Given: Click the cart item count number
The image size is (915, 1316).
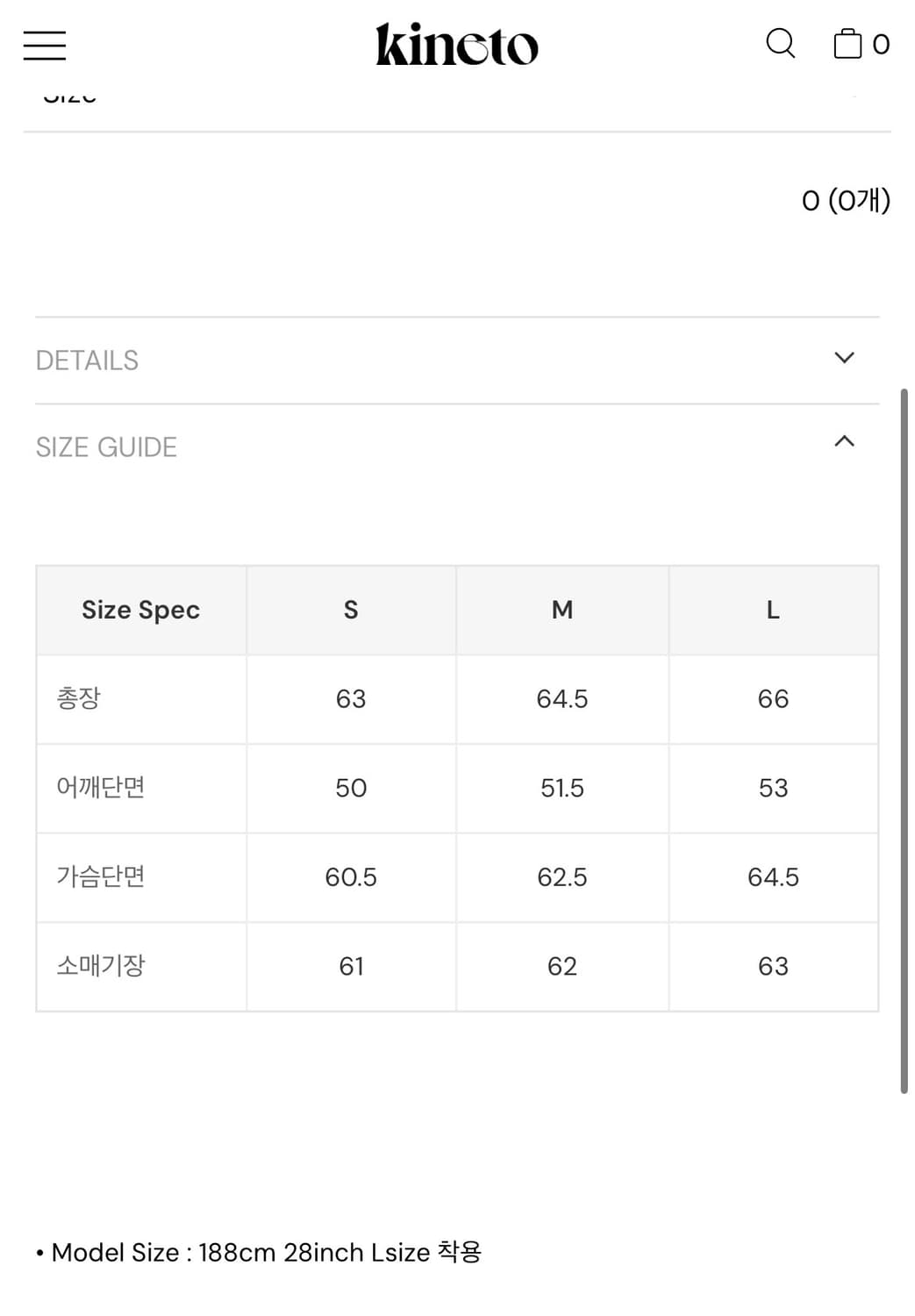Looking at the screenshot, I should pyautogui.click(x=881, y=45).
